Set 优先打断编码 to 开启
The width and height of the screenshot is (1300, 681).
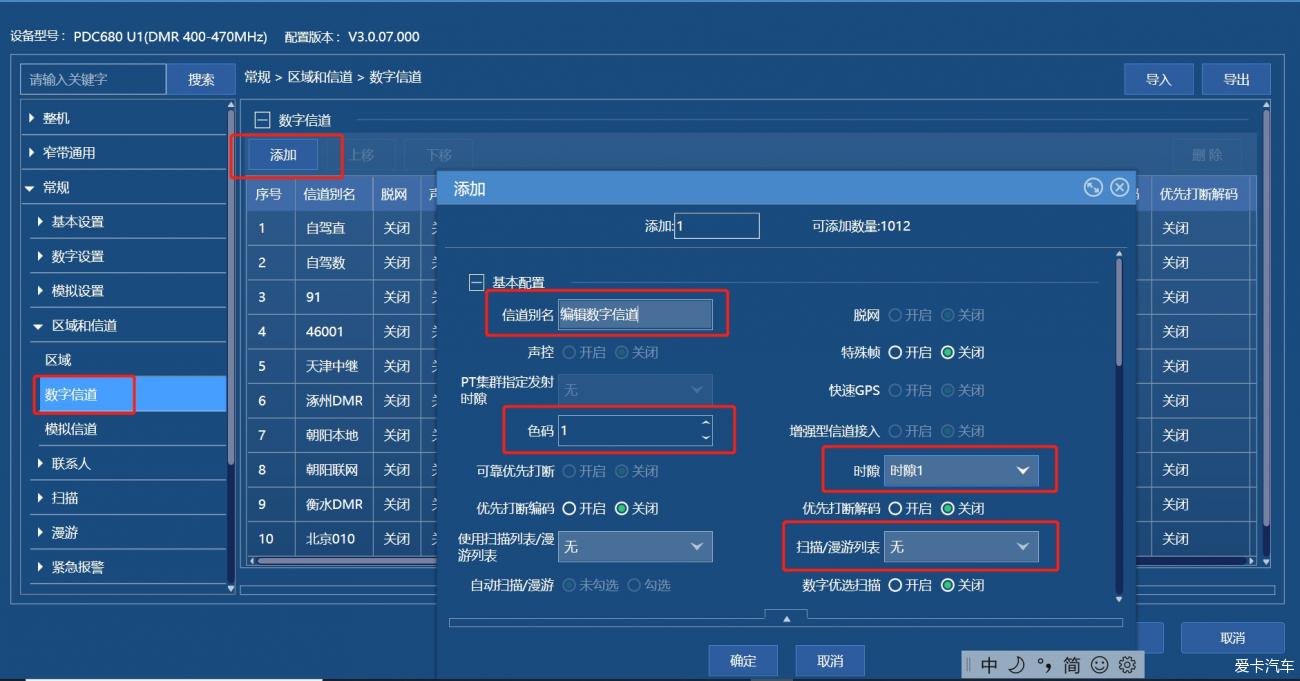(569, 509)
